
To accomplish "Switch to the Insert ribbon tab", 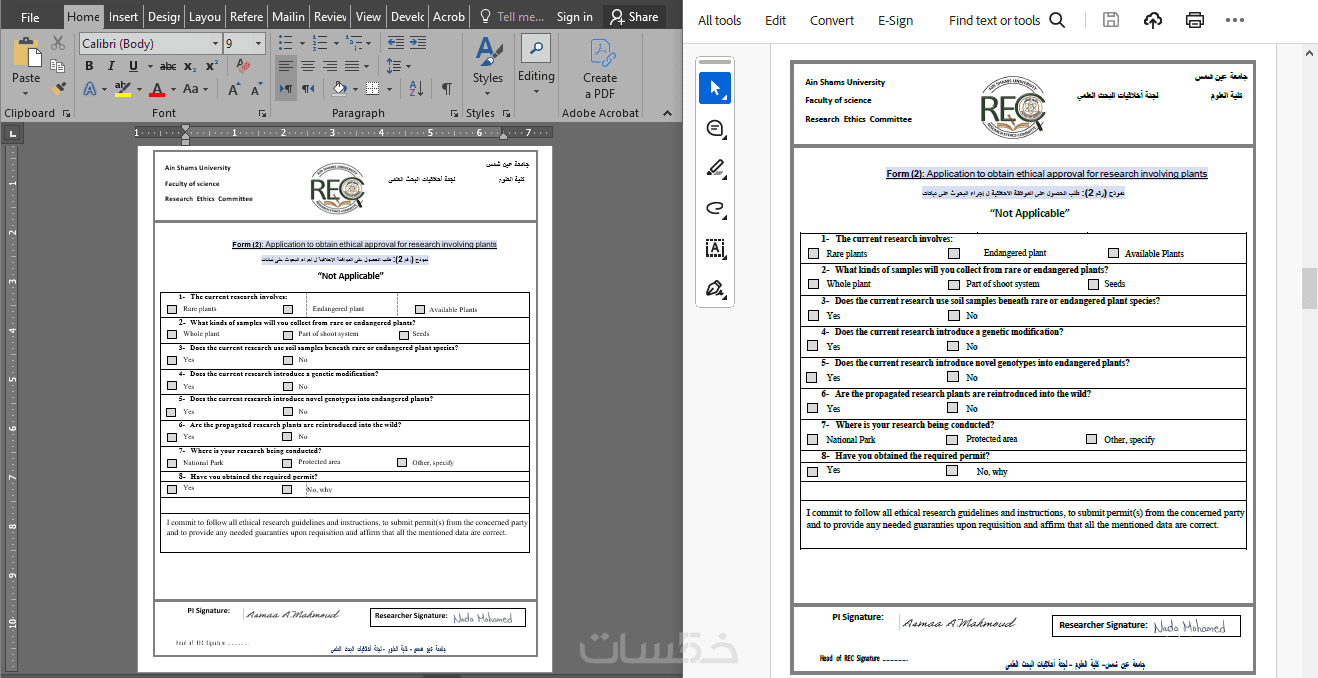I will point(123,17).
